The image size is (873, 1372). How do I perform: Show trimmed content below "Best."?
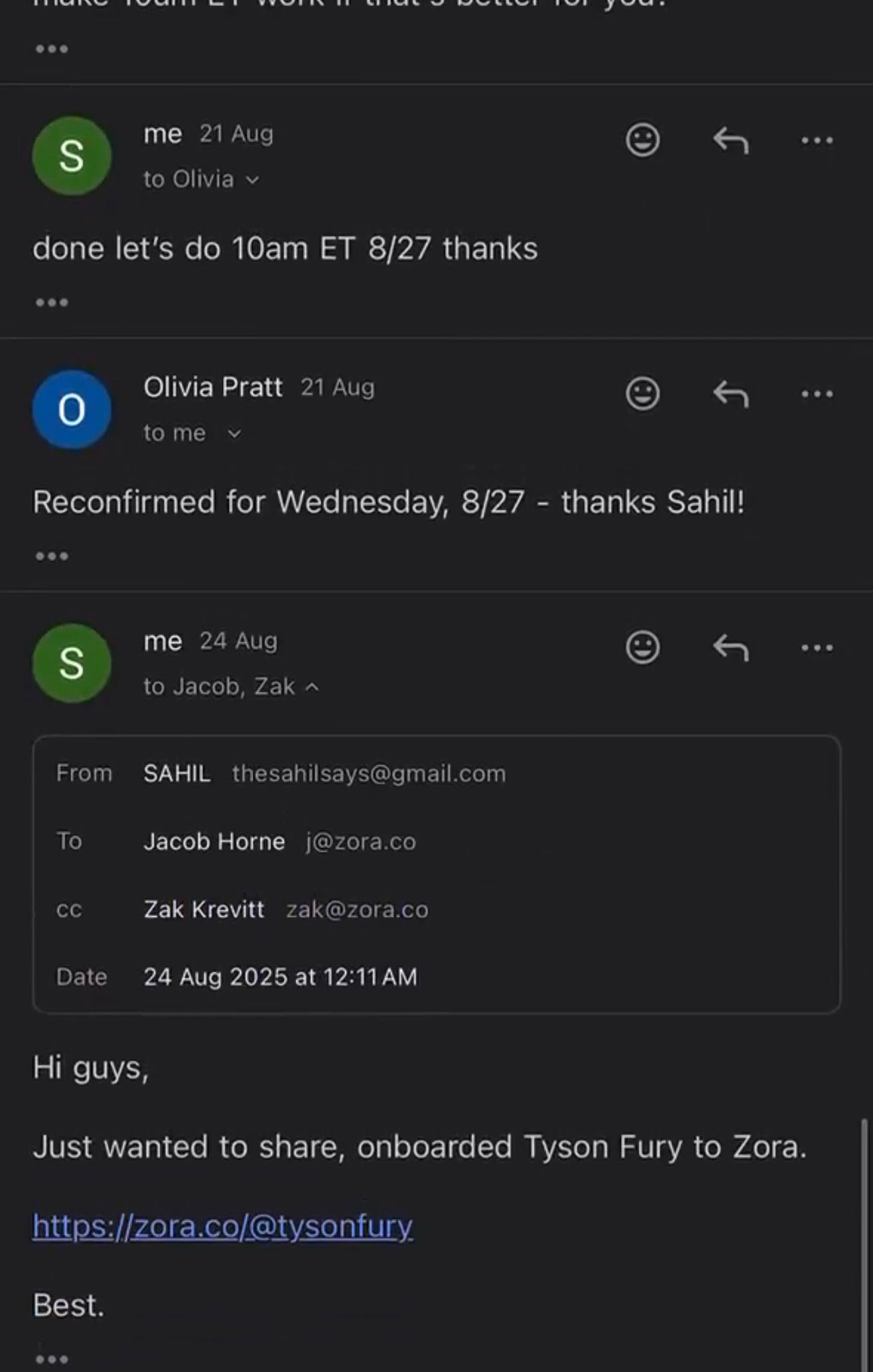[52, 1359]
